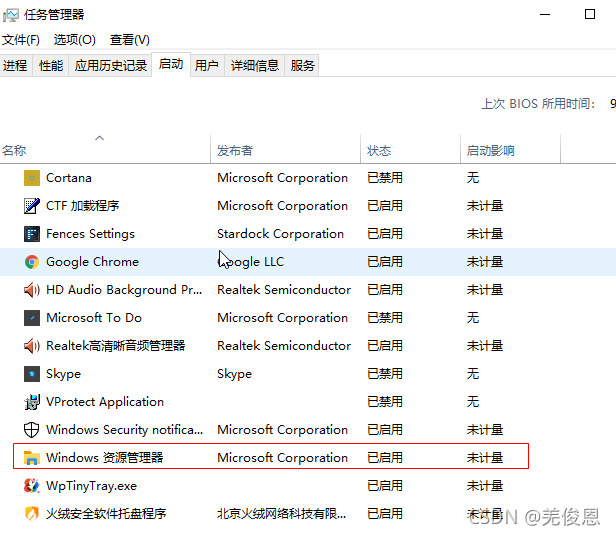Click the Windows 资源管理器 folder icon

click(32, 458)
